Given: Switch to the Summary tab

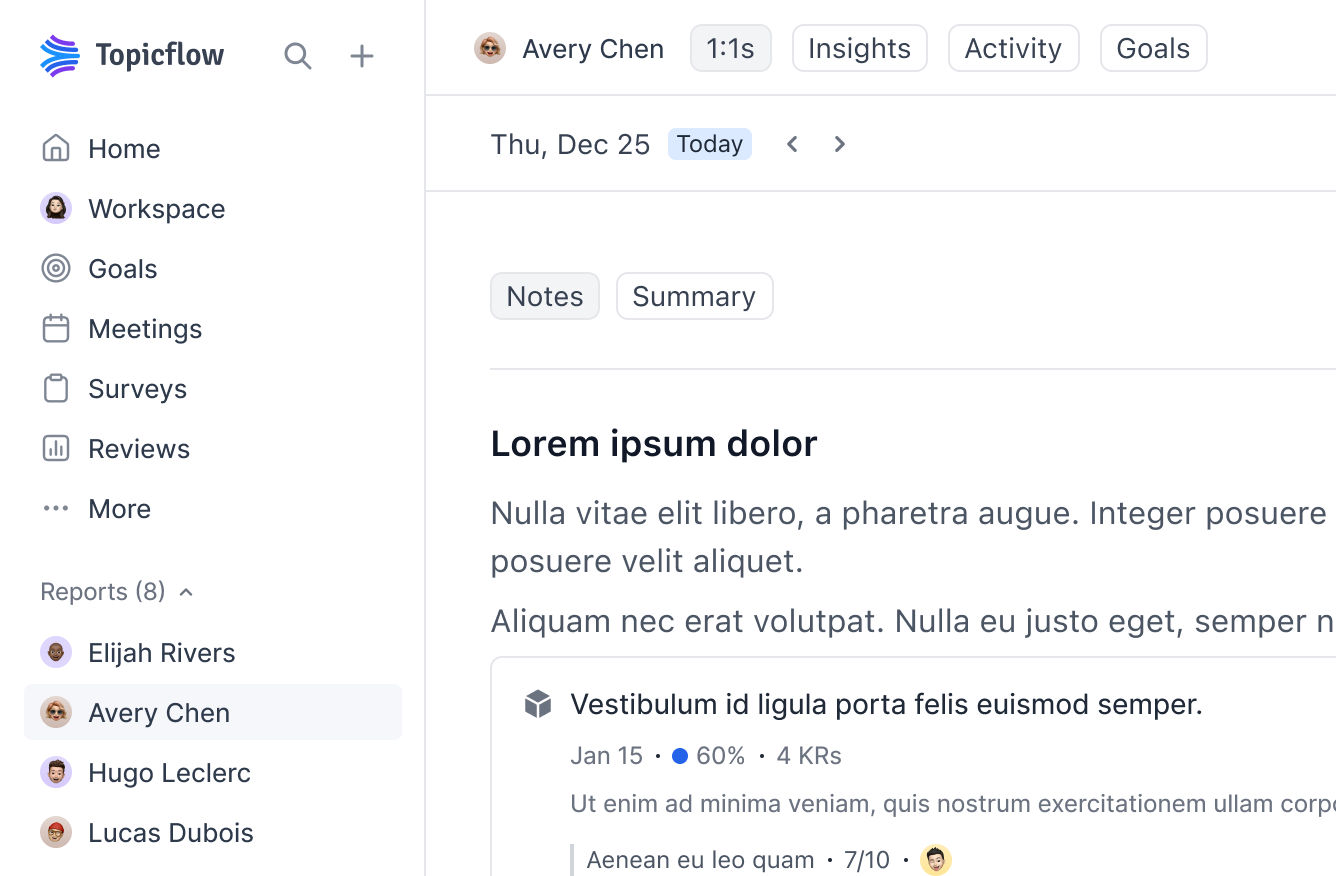Looking at the screenshot, I should click(694, 296).
